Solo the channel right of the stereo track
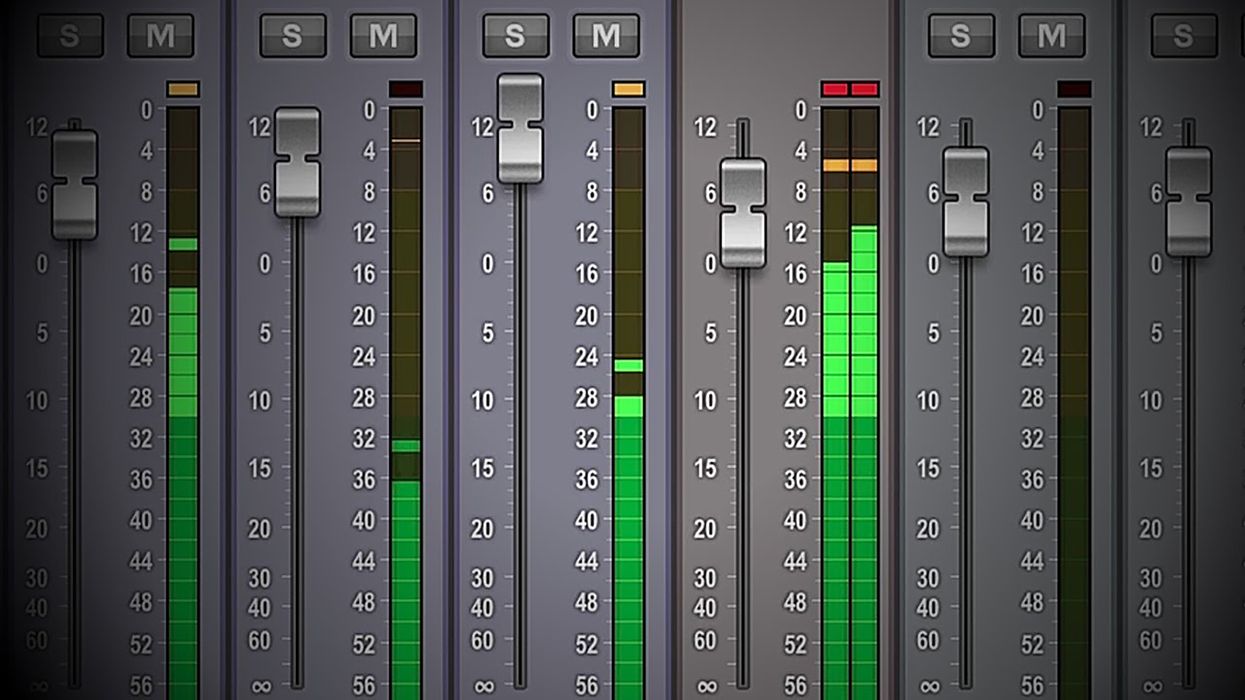Viewport: 1245px width, 700px height. coord(960,33)
